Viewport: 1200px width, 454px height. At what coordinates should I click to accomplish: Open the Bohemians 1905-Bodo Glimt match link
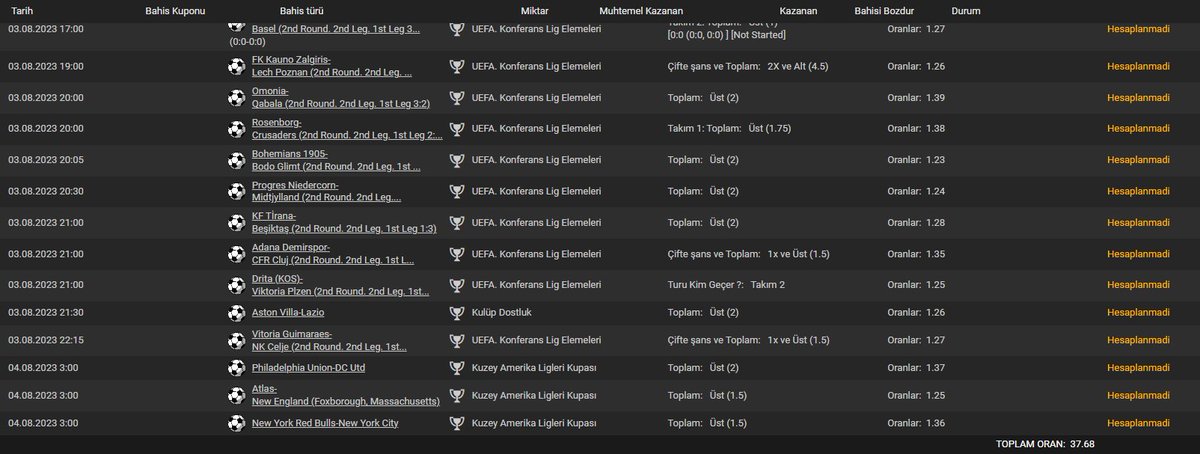tap(336, 160)
